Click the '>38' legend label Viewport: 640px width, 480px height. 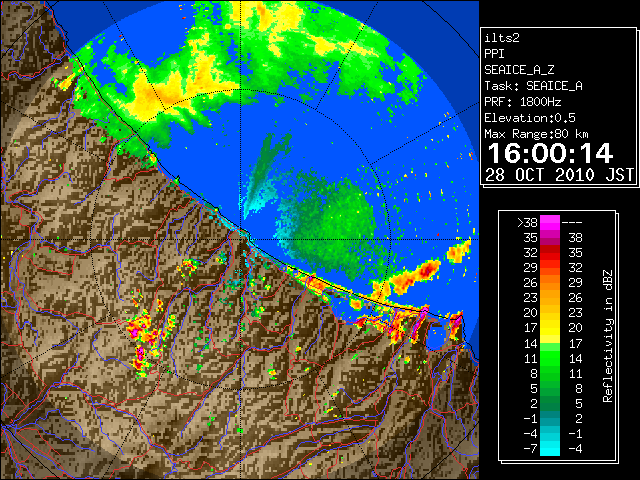coord(527,223)
